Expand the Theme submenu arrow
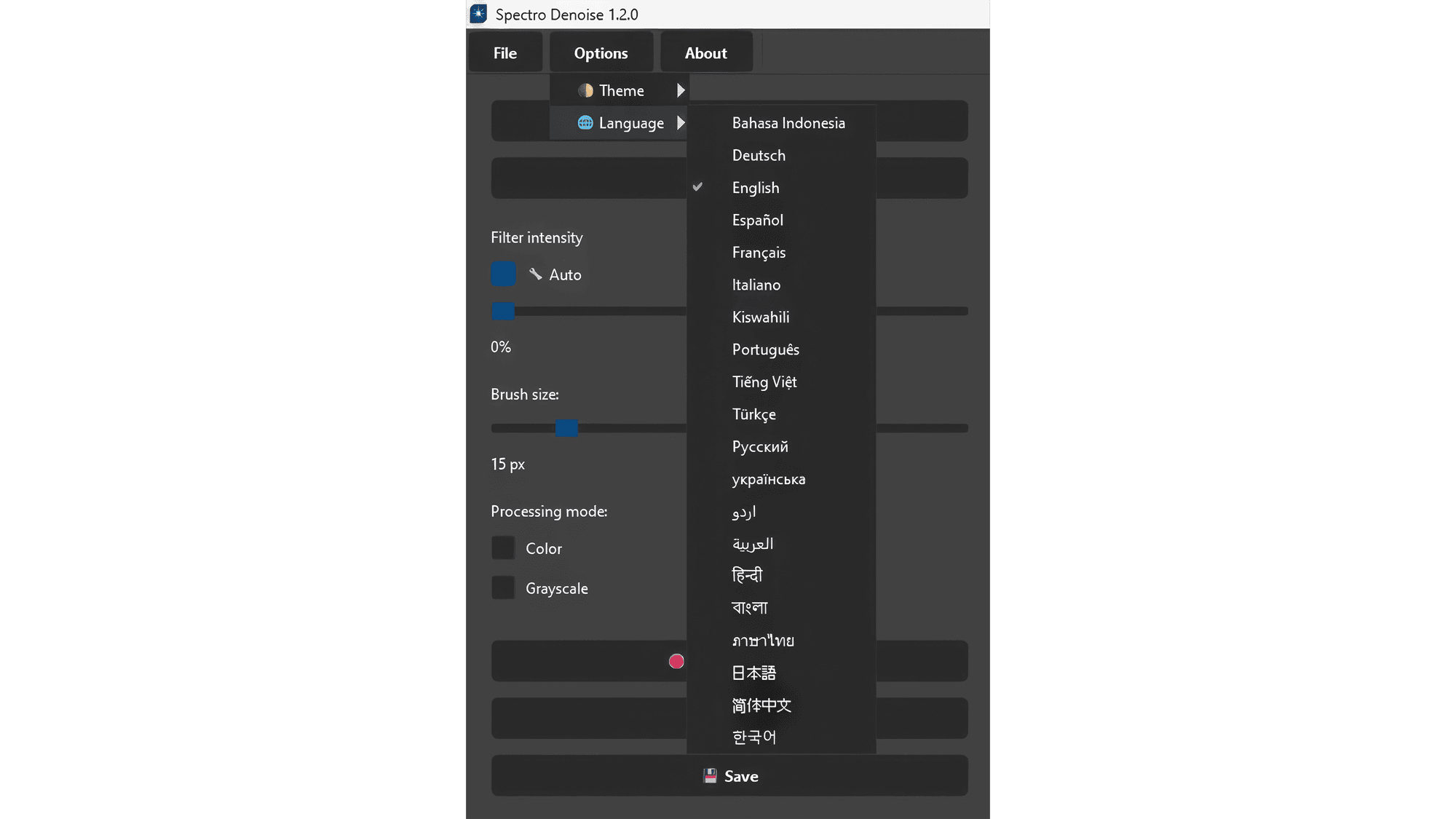The width and height of the screenshot is (1456, 819). click(x=681, y=90)
